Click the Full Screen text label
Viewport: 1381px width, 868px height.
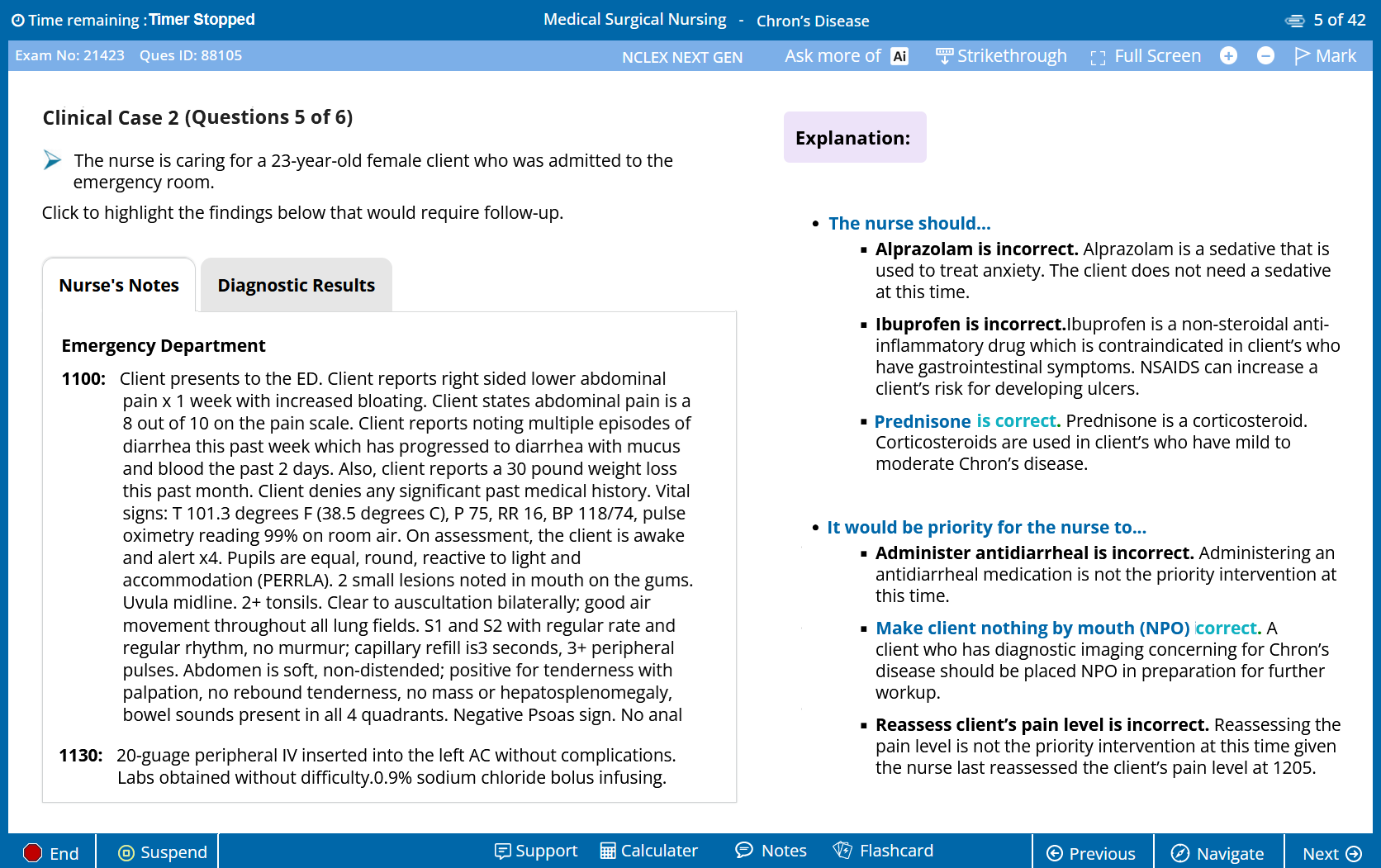coord(1157,56)
